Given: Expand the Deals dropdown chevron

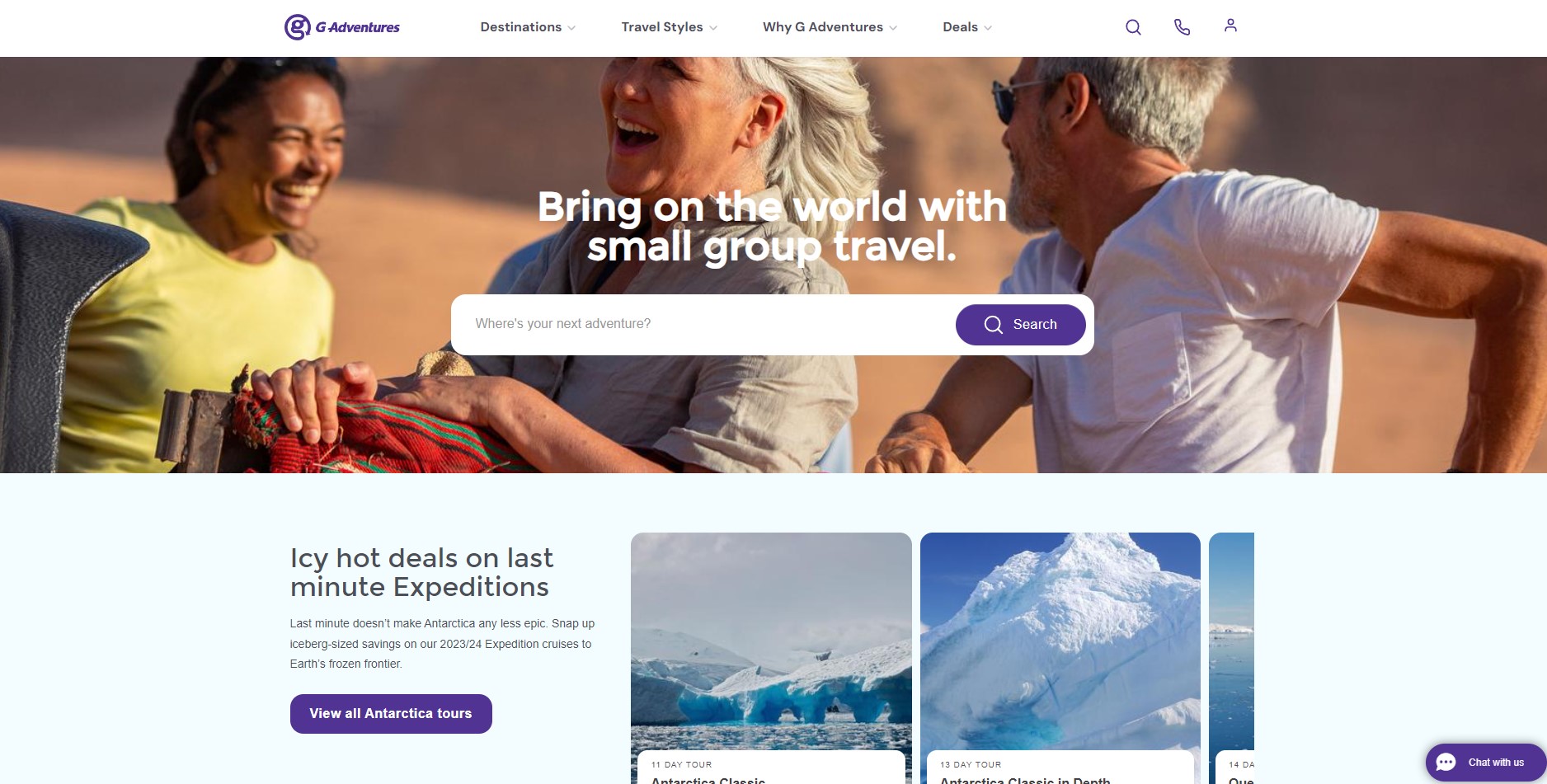Looking at the screenshot, I should [x=988, y=28].
